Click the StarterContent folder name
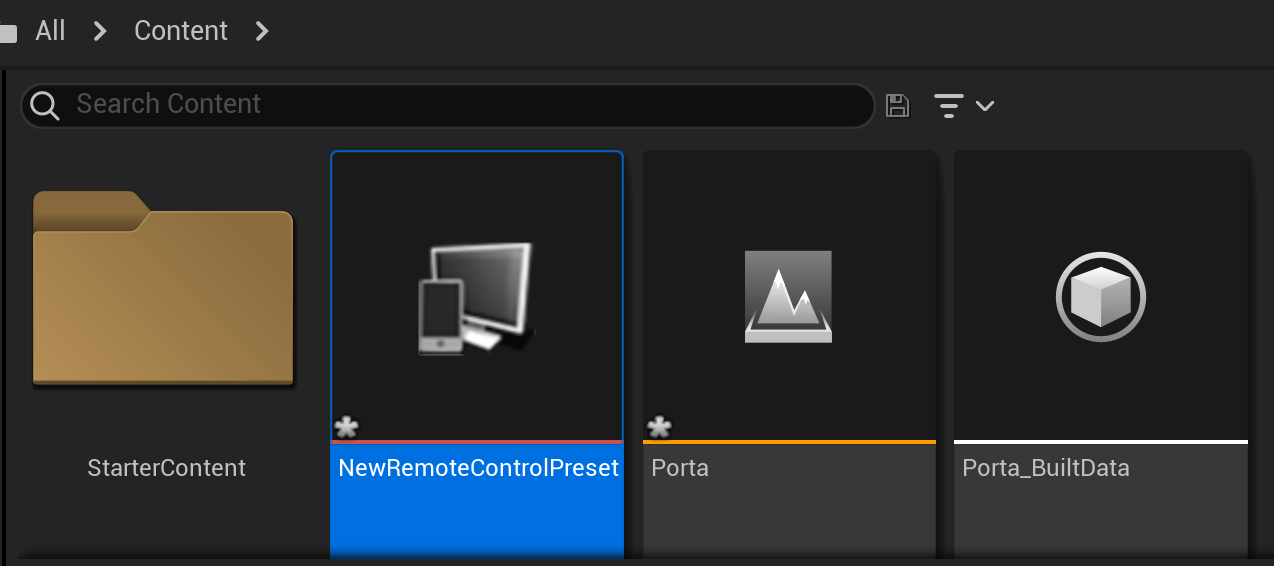Screen dimensions: 1274x566 [x=166, y=468]
